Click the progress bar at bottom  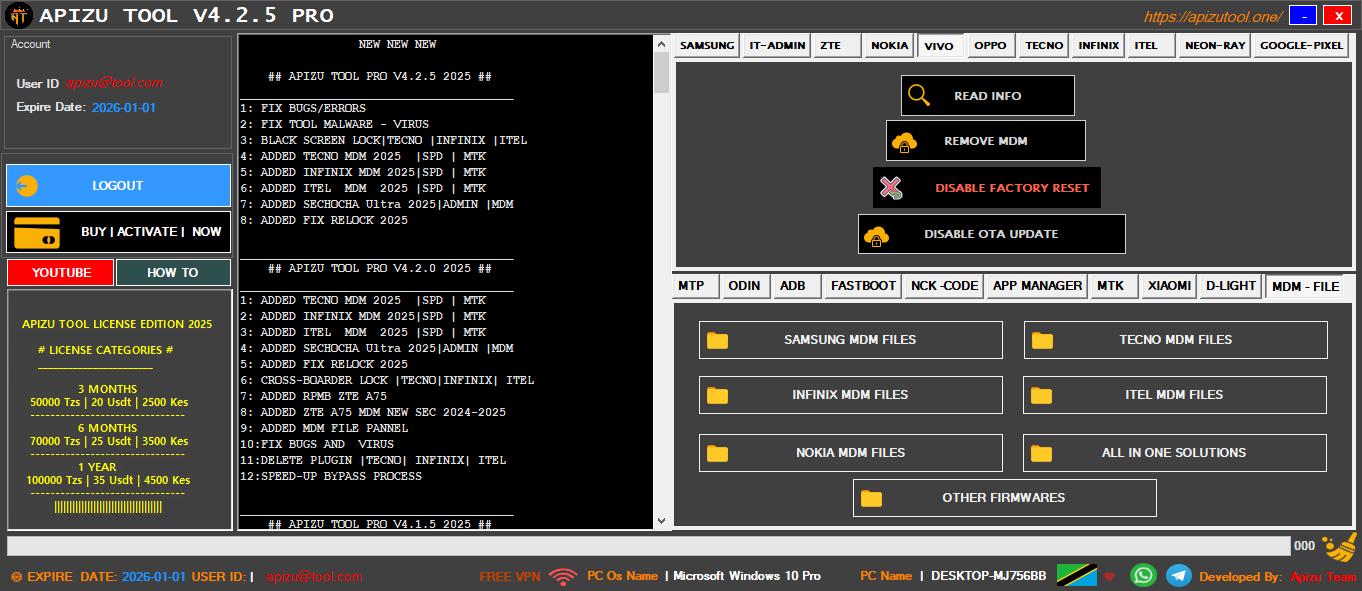click(x=648, y=546)
